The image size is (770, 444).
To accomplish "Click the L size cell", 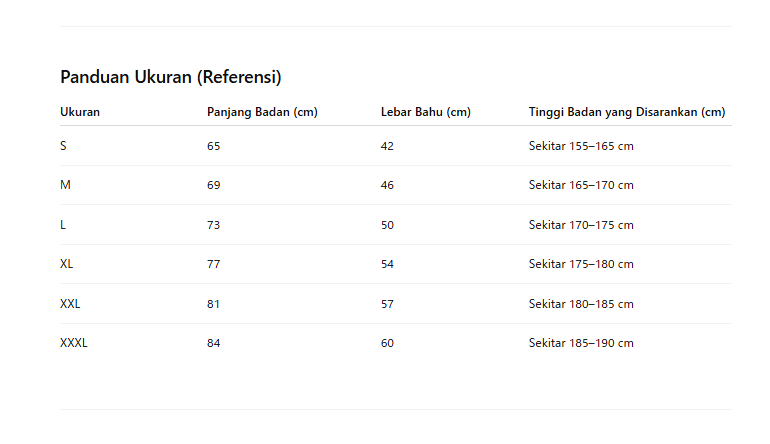I will coord(63,225).
